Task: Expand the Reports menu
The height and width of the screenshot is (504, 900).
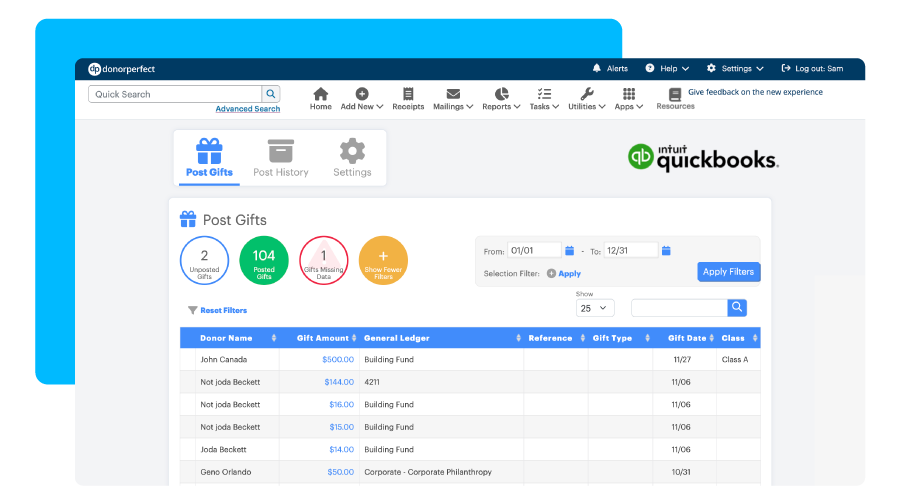Action: click(x=501, y=99)
